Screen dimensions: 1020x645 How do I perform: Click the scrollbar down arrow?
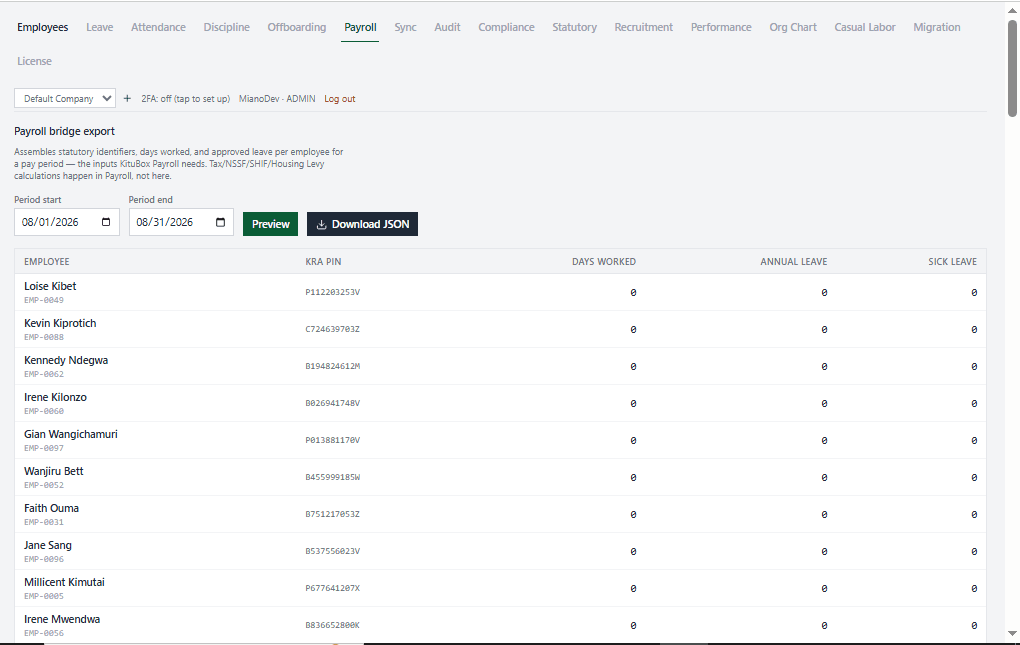[x=1012, y=633]
